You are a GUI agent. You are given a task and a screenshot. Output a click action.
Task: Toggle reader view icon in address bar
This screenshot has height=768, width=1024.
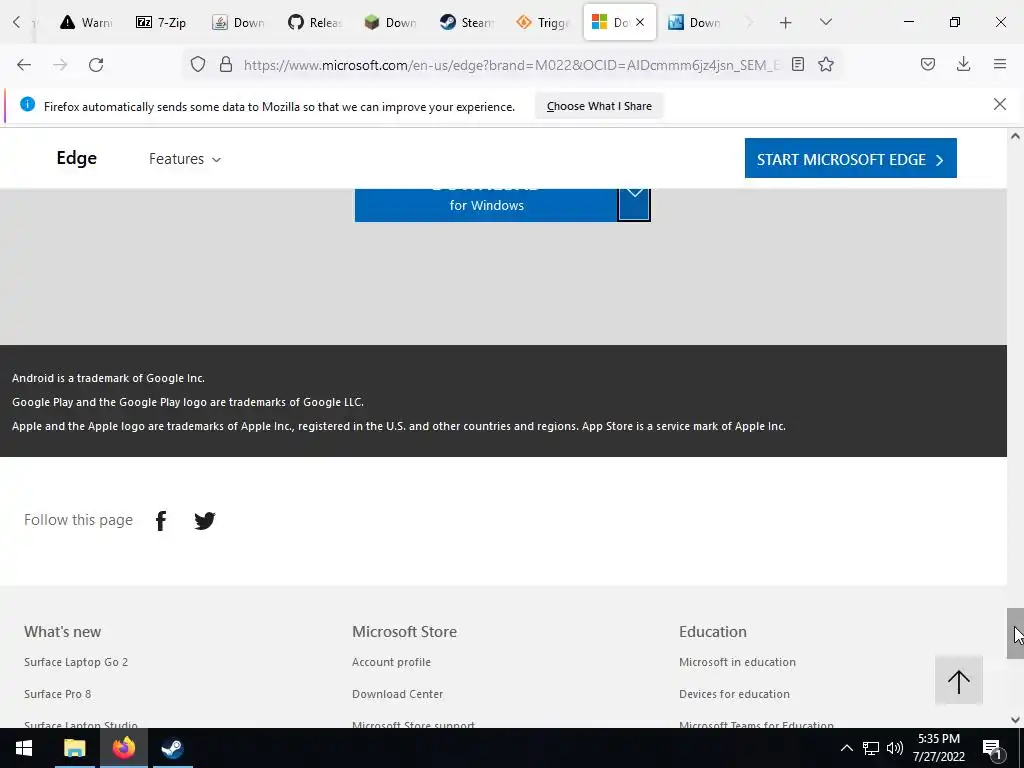pyautogui.click(x=797, y=64)
